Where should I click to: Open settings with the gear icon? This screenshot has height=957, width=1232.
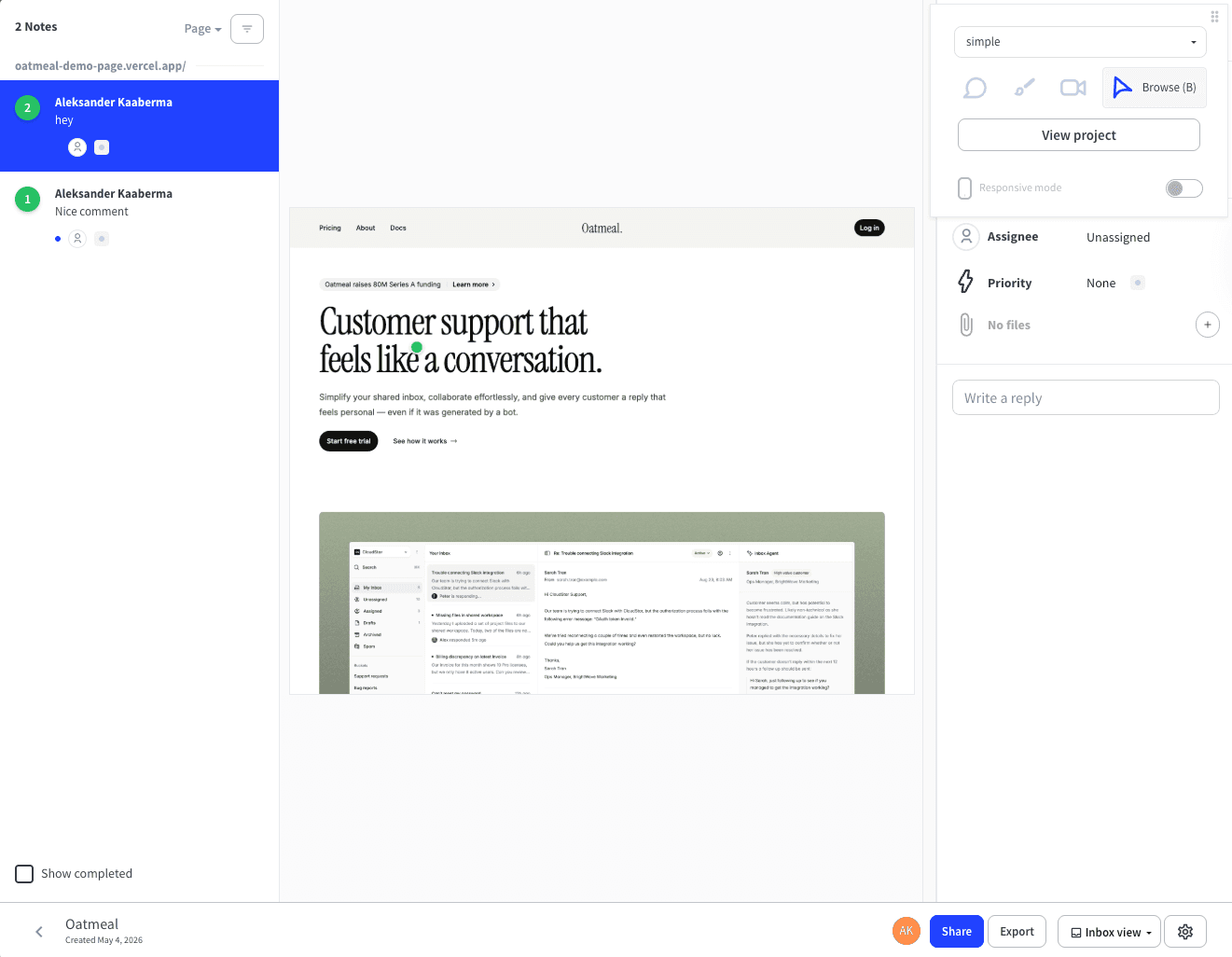(x=1185, y=932)
